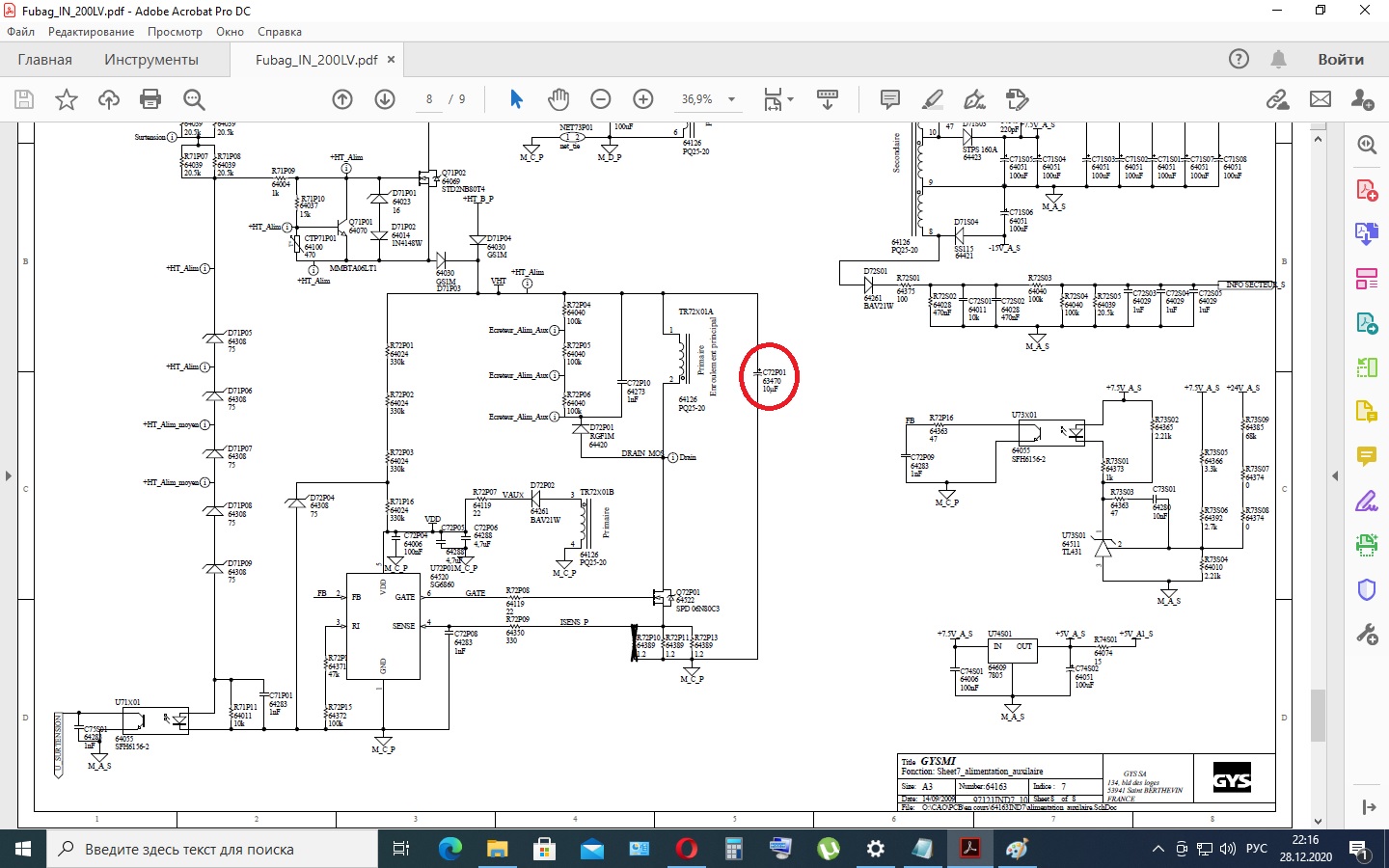Activate the hand pan tool
1389x868 pixels.
coord(558,99)
